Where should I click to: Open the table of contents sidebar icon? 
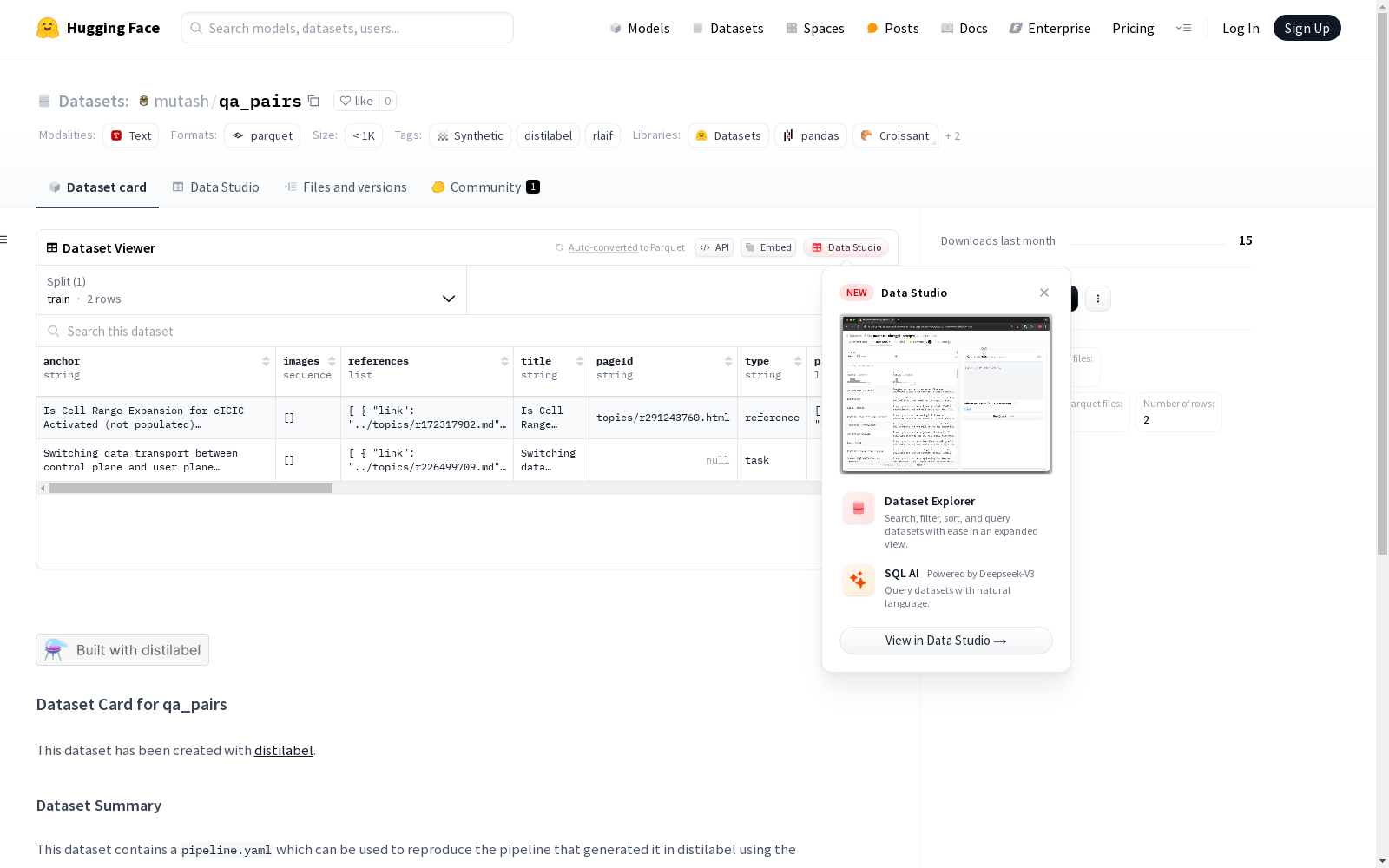(x=4, y=240)
